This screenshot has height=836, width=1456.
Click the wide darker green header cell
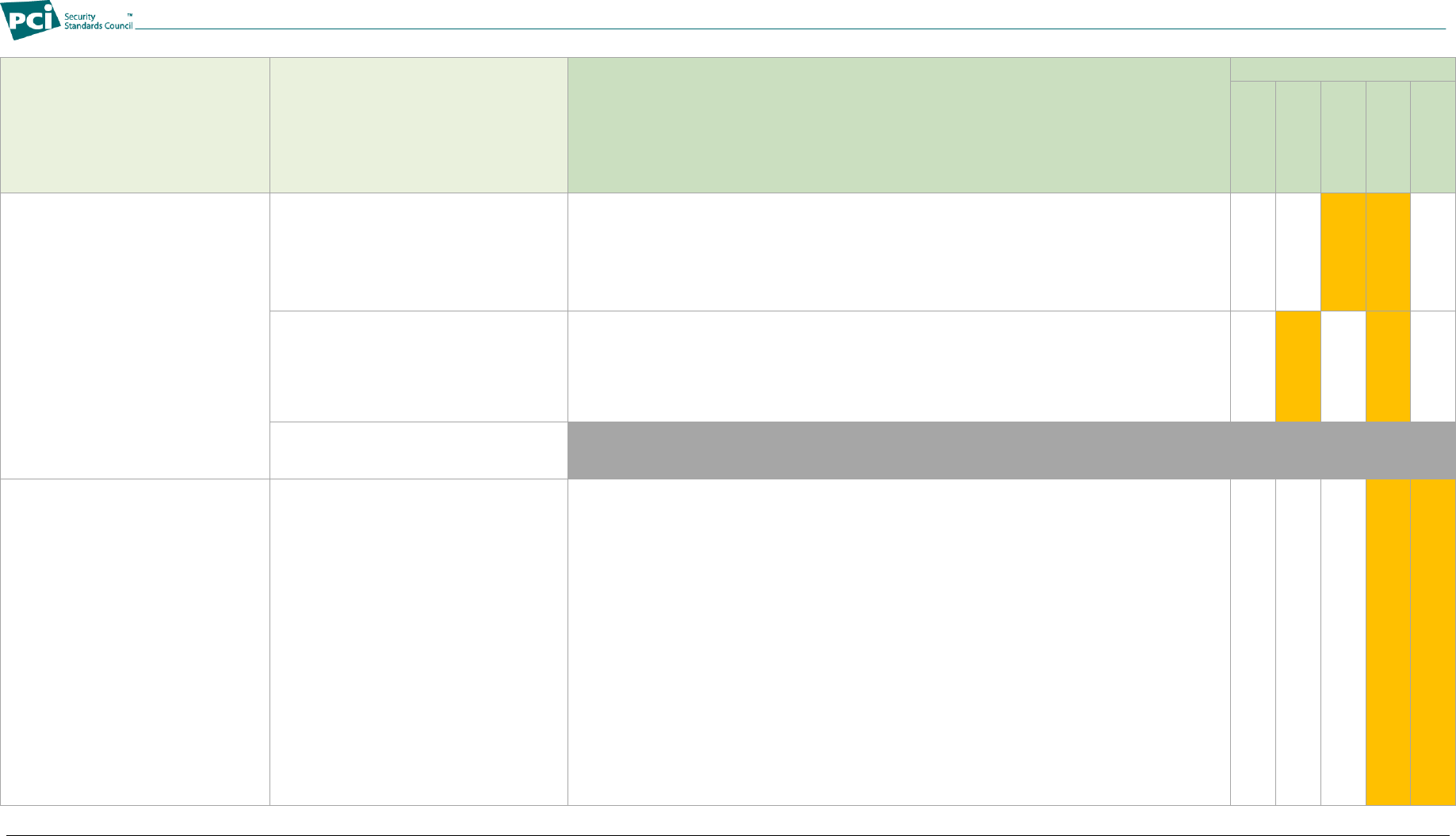coord(899,125)
